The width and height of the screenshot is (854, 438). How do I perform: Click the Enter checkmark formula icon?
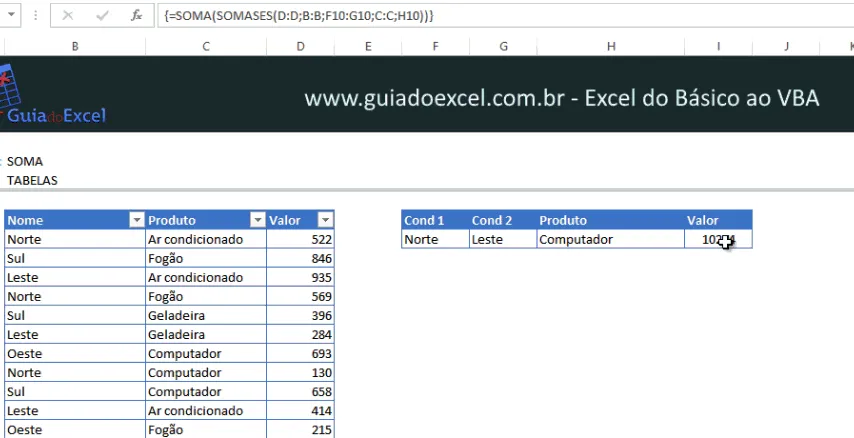click(102, 16)
